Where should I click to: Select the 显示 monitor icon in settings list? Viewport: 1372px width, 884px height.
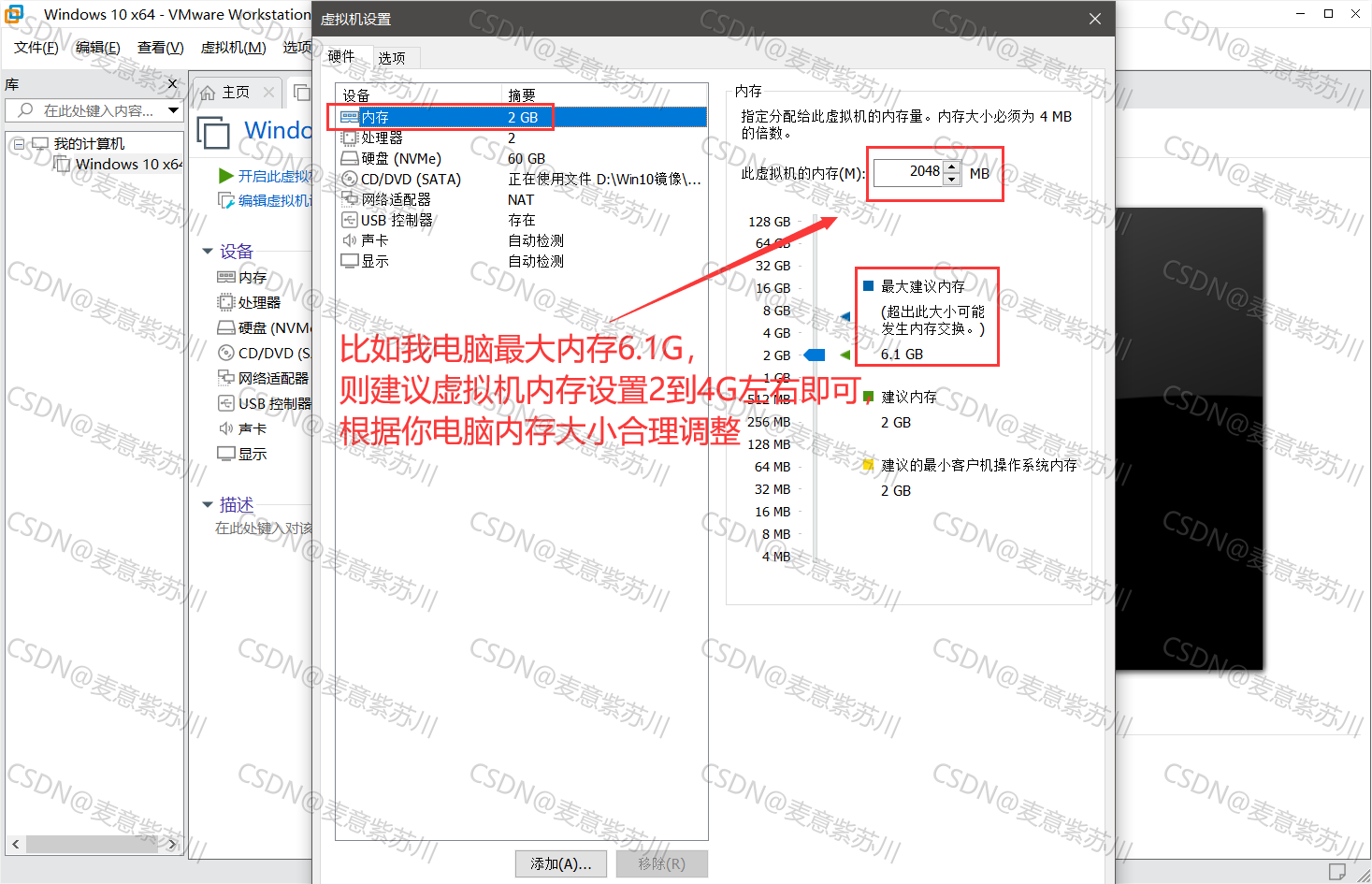350,261
